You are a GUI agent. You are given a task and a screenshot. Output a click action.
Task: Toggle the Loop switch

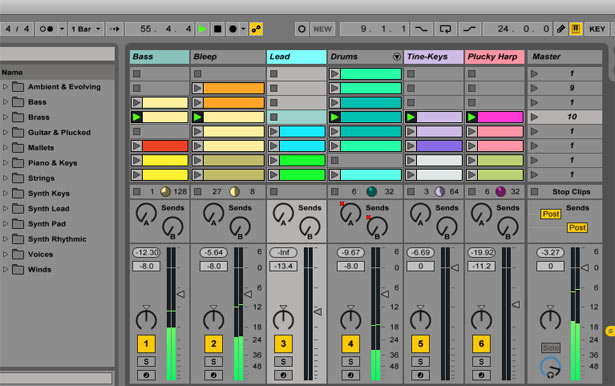click(445, 29)
